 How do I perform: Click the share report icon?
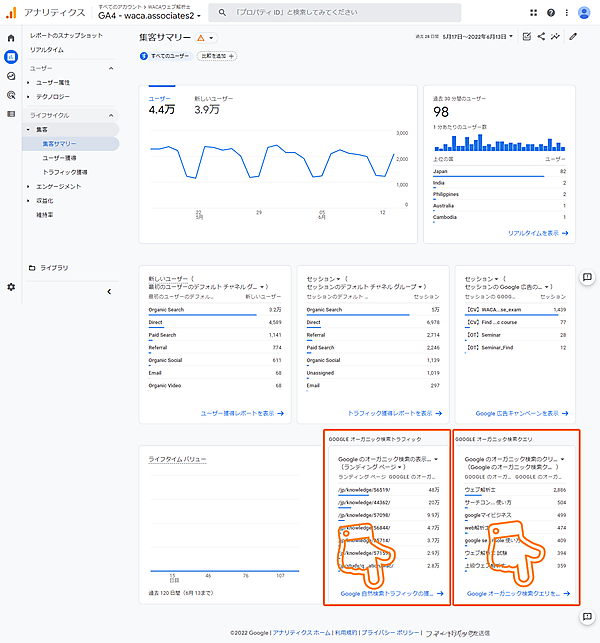(x=541, y=37)
